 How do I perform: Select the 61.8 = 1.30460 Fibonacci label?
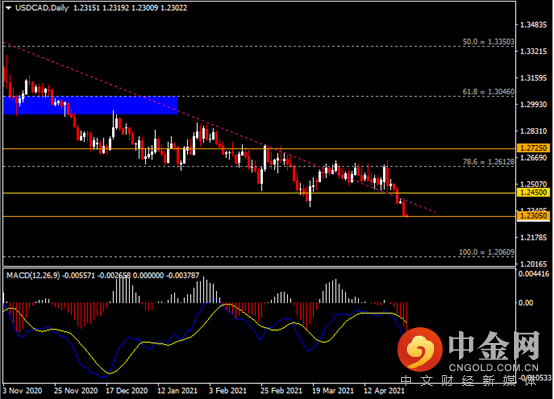(x=488, y=92)
